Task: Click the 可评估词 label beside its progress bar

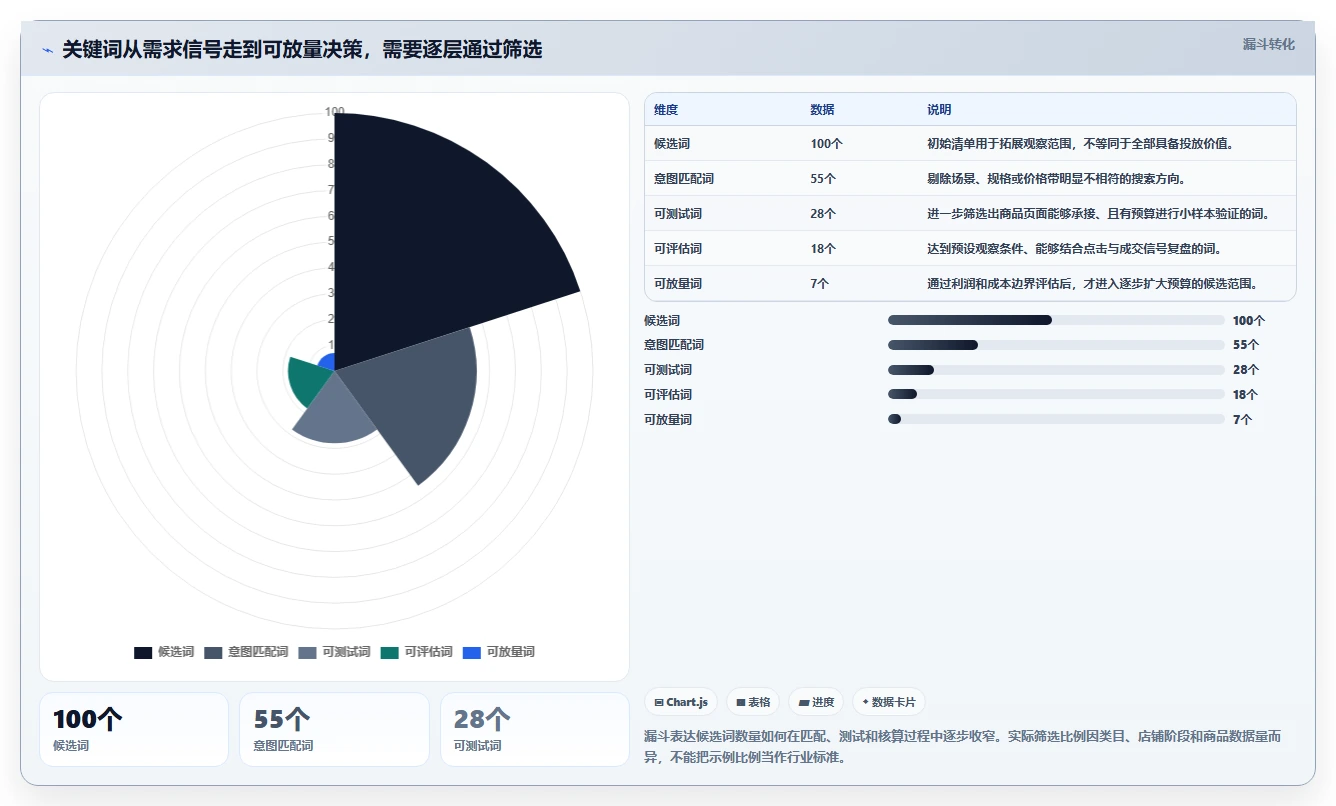Action: pos(668,395)
